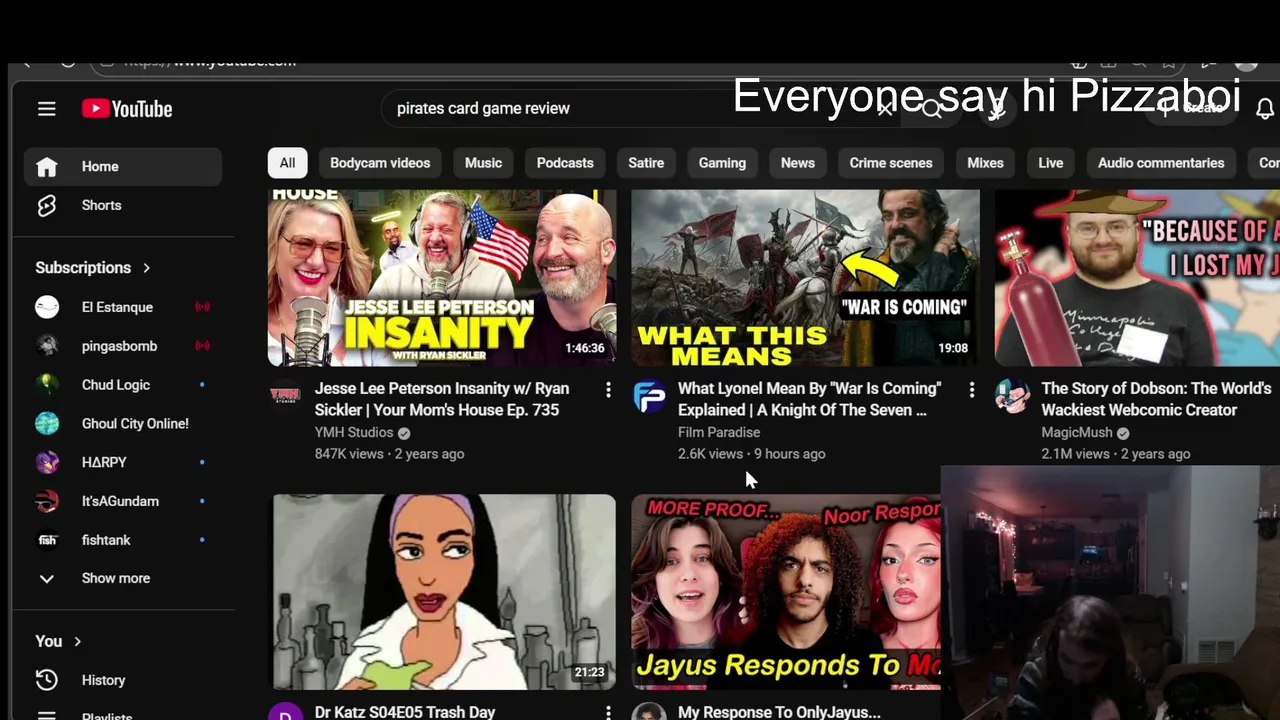Select the Mixes filter chip
Screen dimensions: 1280x720
[985, 163]
